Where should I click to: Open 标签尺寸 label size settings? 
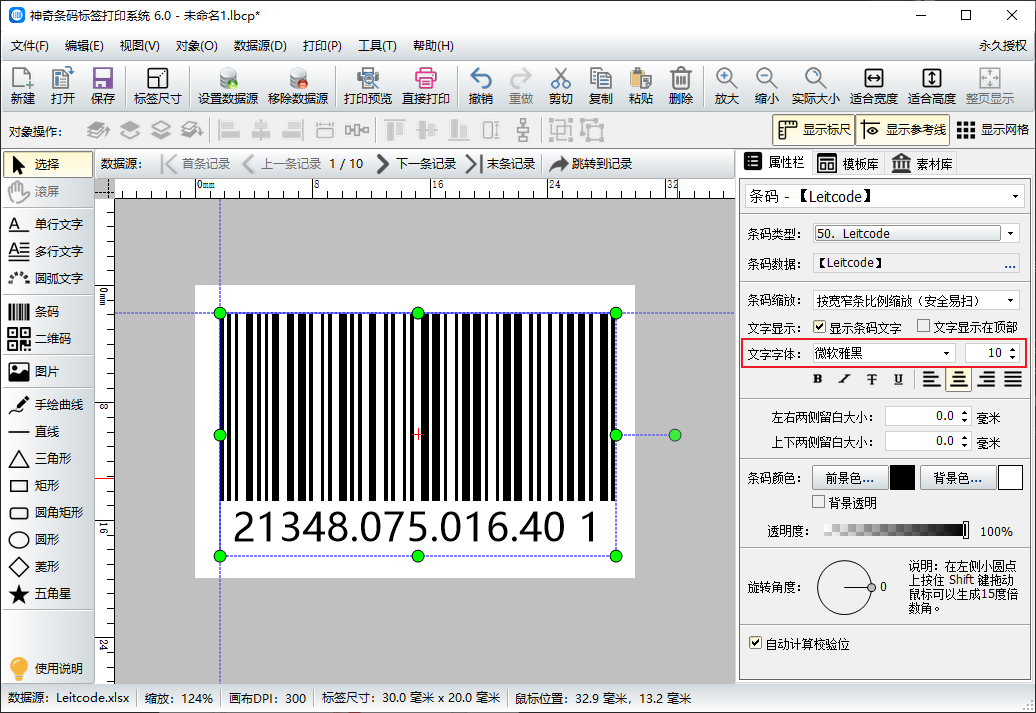point(157,86)
